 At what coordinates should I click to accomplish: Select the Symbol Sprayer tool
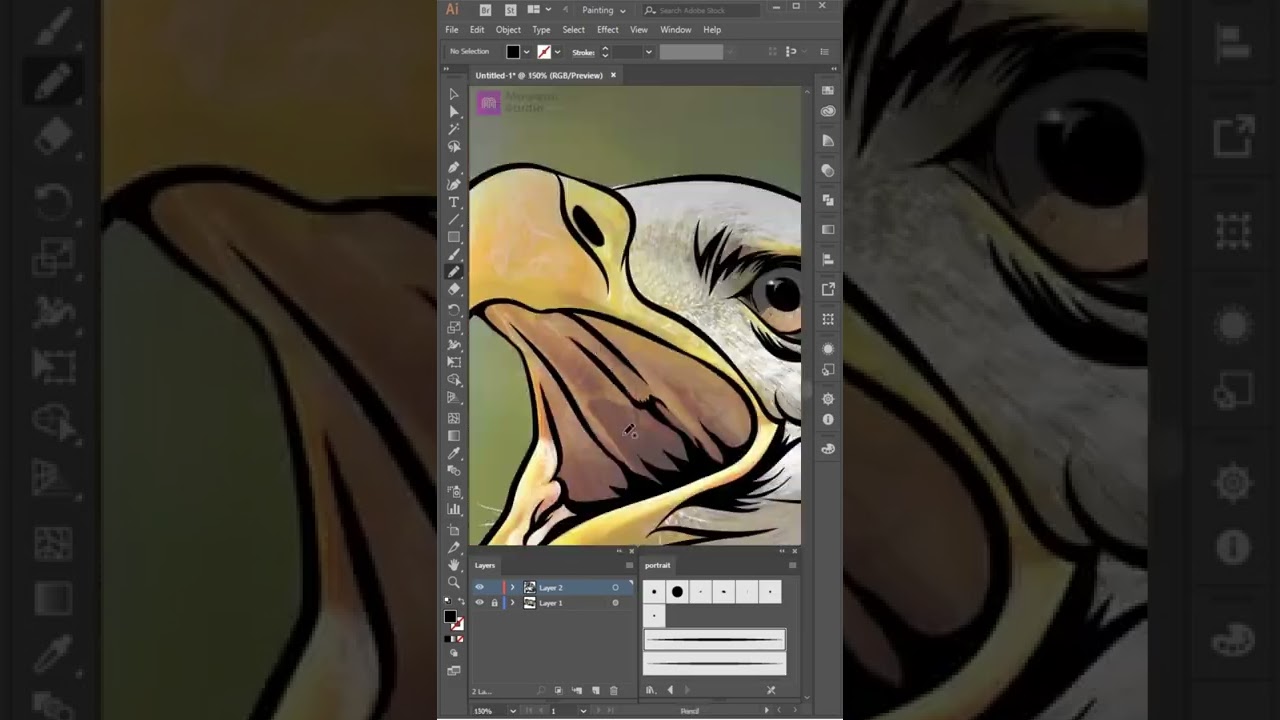click(454, 491)
